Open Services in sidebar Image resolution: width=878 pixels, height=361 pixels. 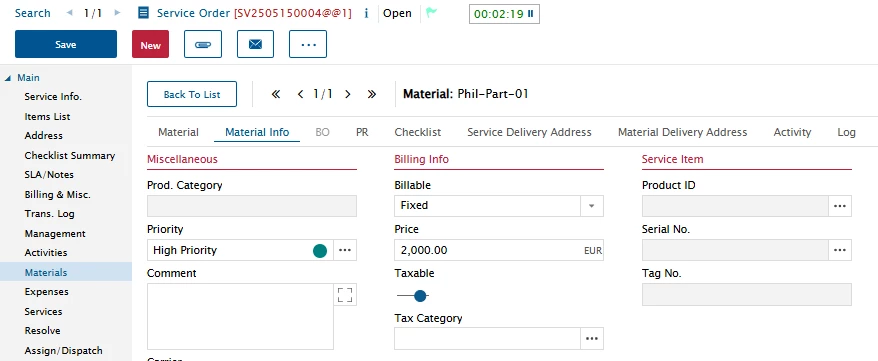coord(43,311)
